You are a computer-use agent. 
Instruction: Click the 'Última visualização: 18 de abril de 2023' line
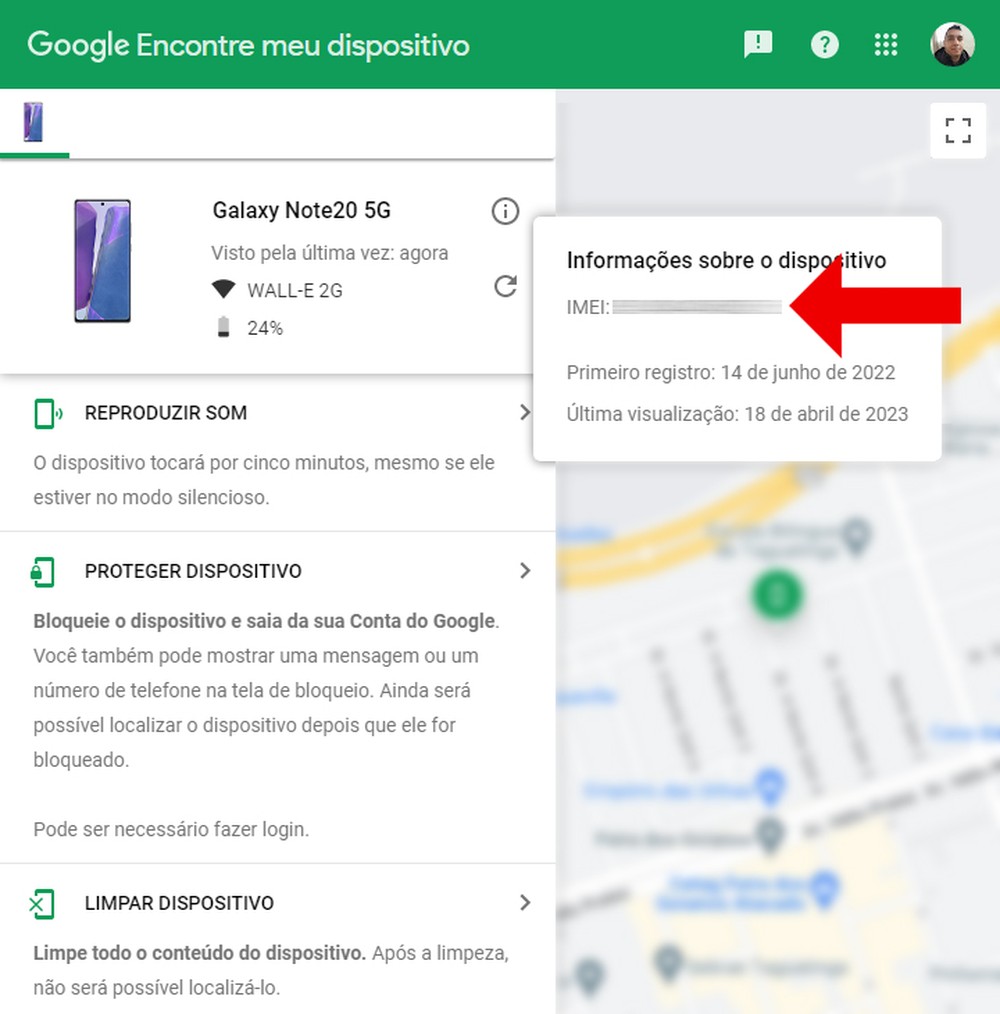[737, 415]
